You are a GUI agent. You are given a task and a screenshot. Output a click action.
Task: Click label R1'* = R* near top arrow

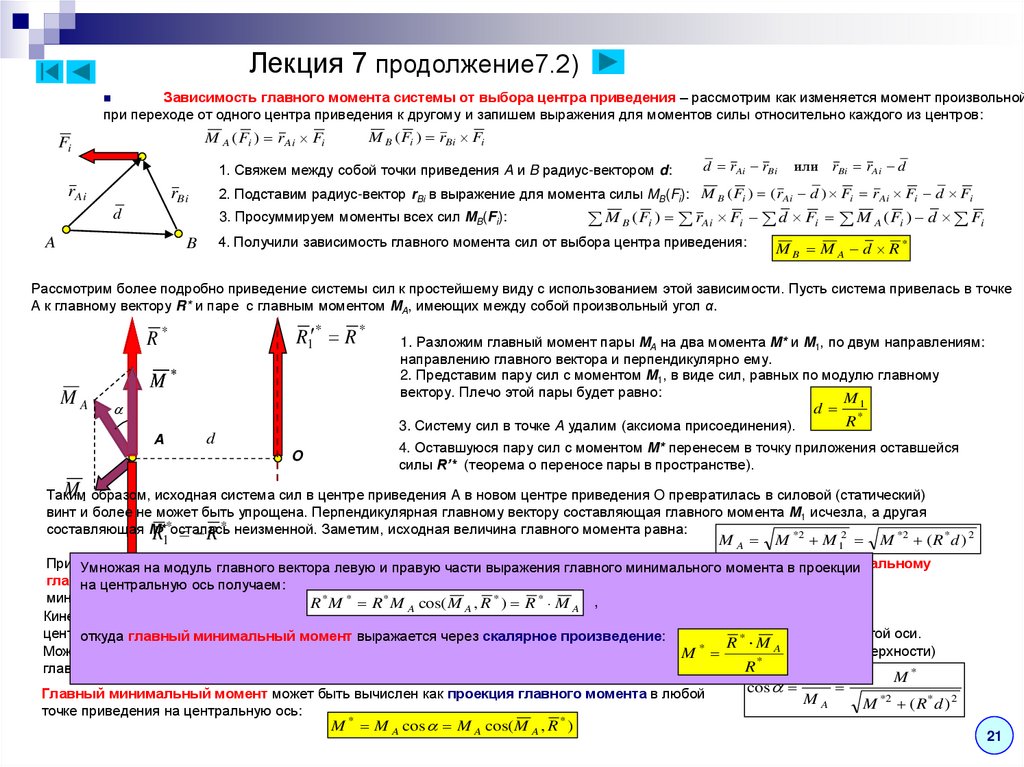(330, 336)
